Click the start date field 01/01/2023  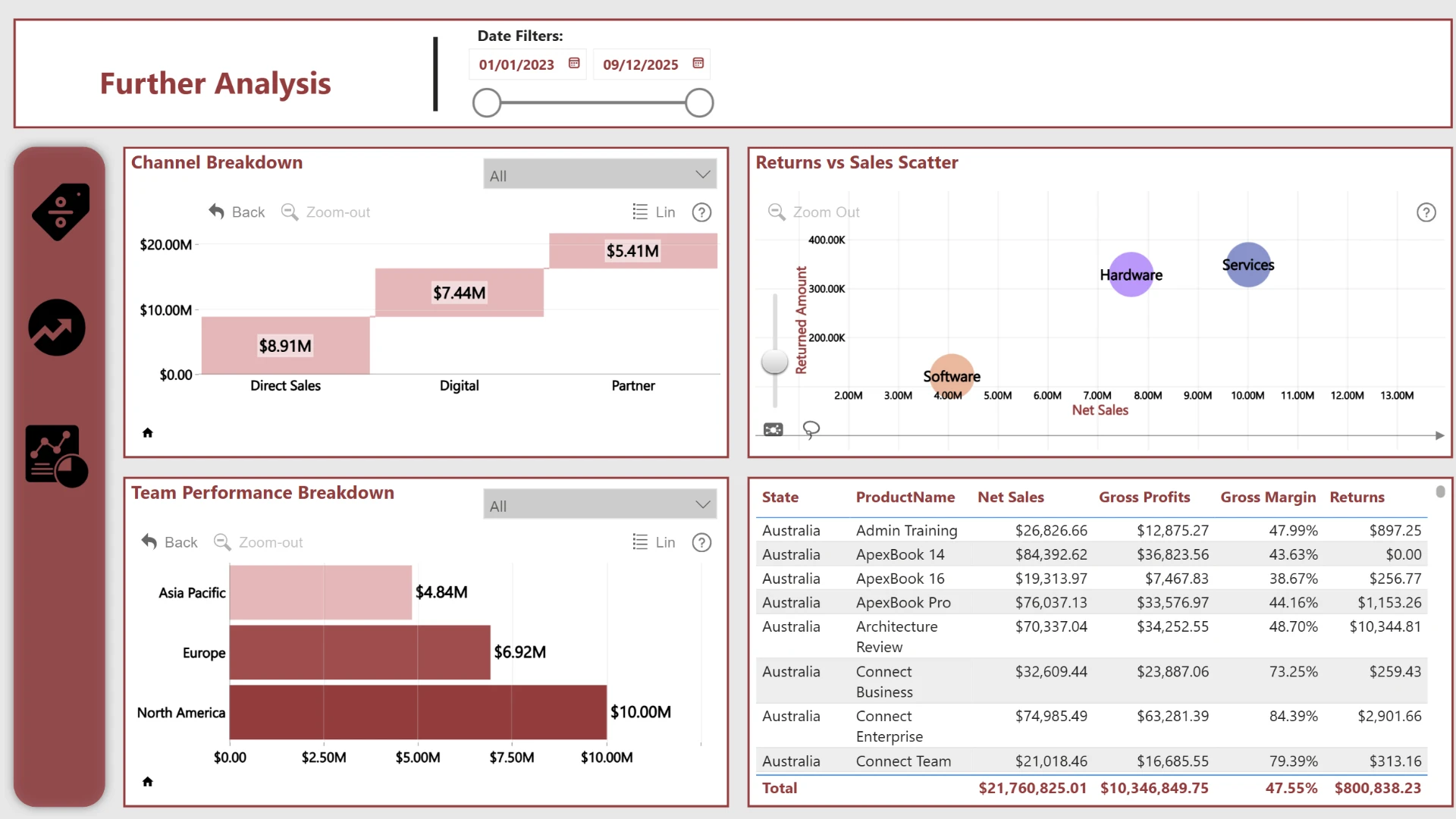tap(516, 64)
